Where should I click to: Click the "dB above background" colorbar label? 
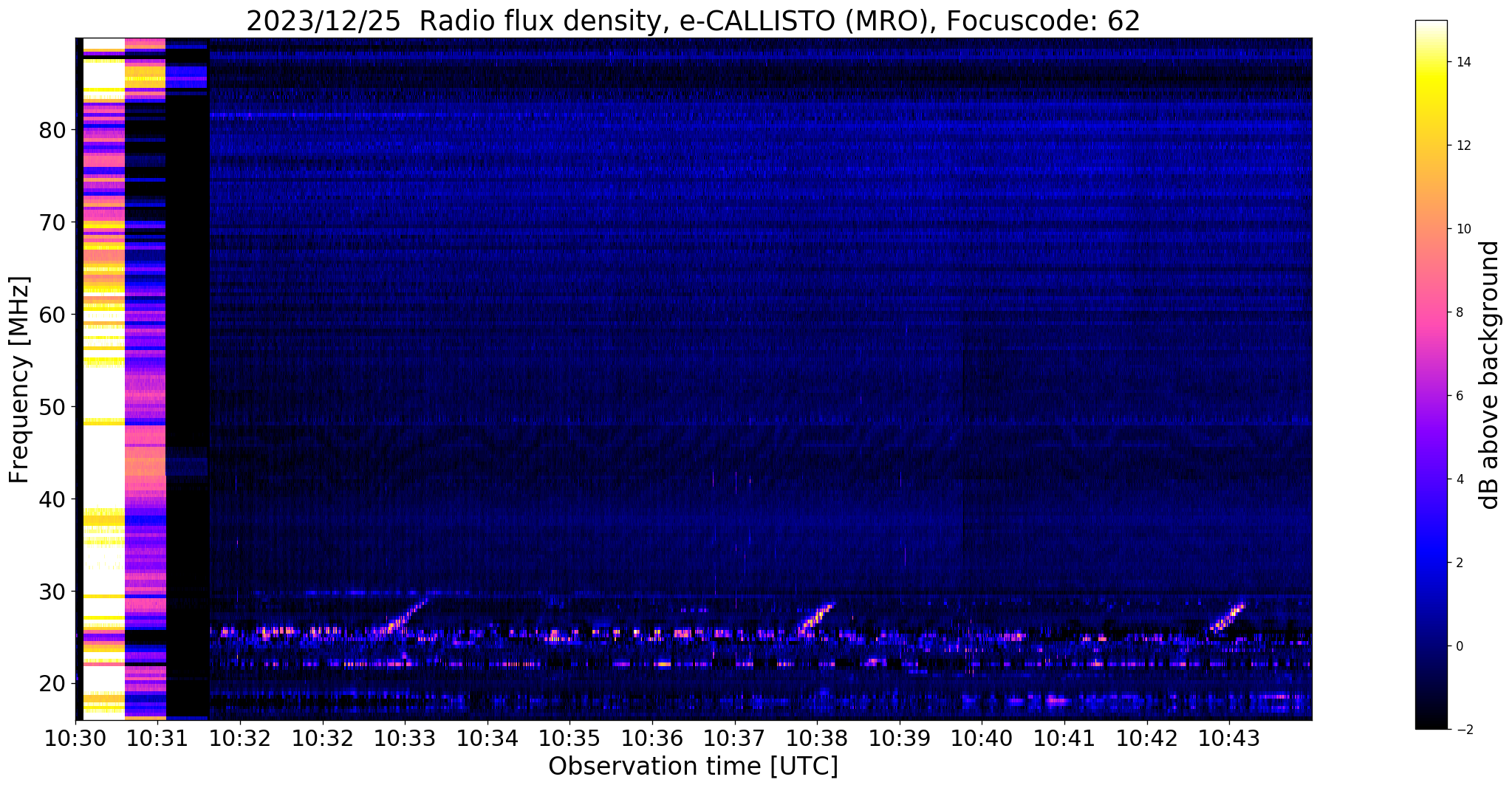click(1490, 374)
